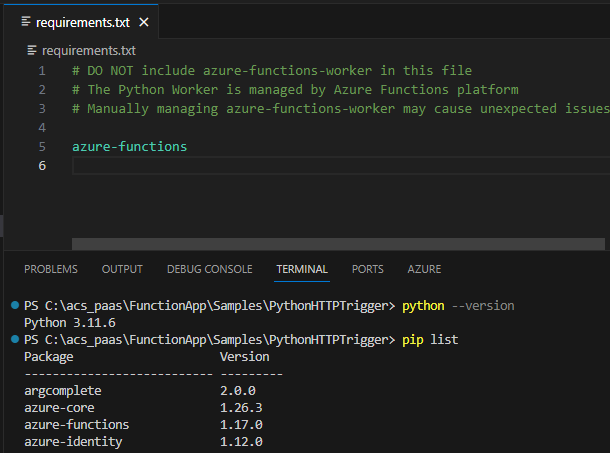This screenshot has height=453, width=610.
Task: Open the OUTPUT panel tab
Action: tap(122, 269)
